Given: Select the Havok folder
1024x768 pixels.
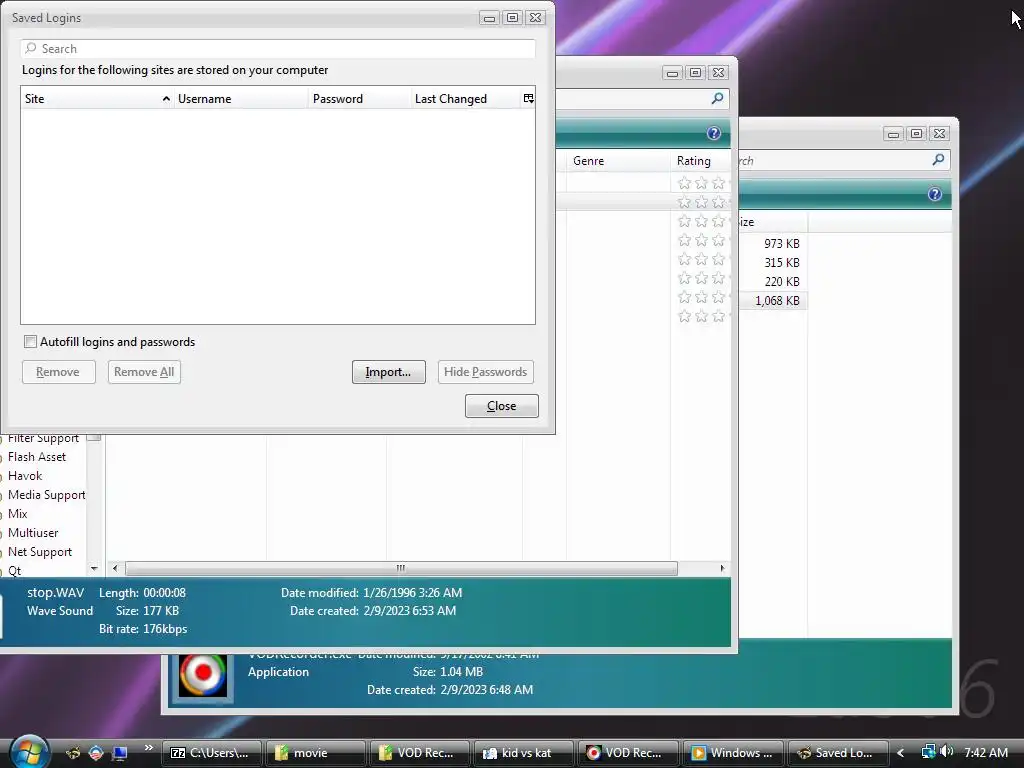Looking at the screenshot, I should coord(25,476).
